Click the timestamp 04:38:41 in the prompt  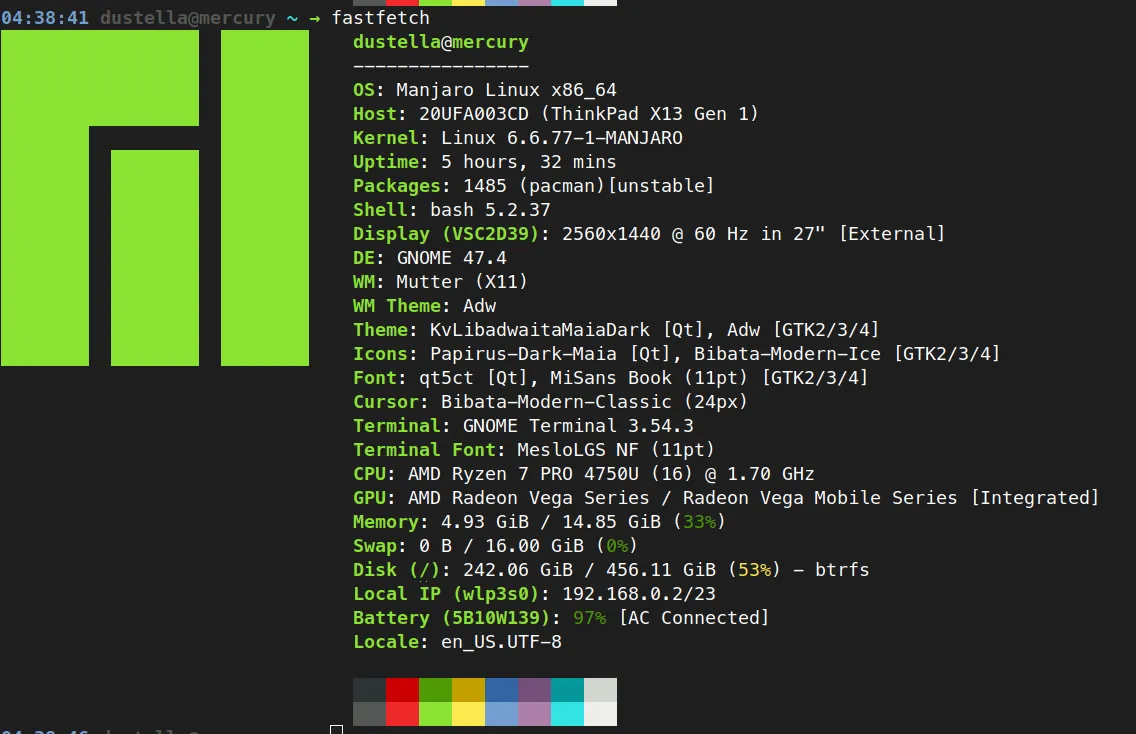pos(44,18)
